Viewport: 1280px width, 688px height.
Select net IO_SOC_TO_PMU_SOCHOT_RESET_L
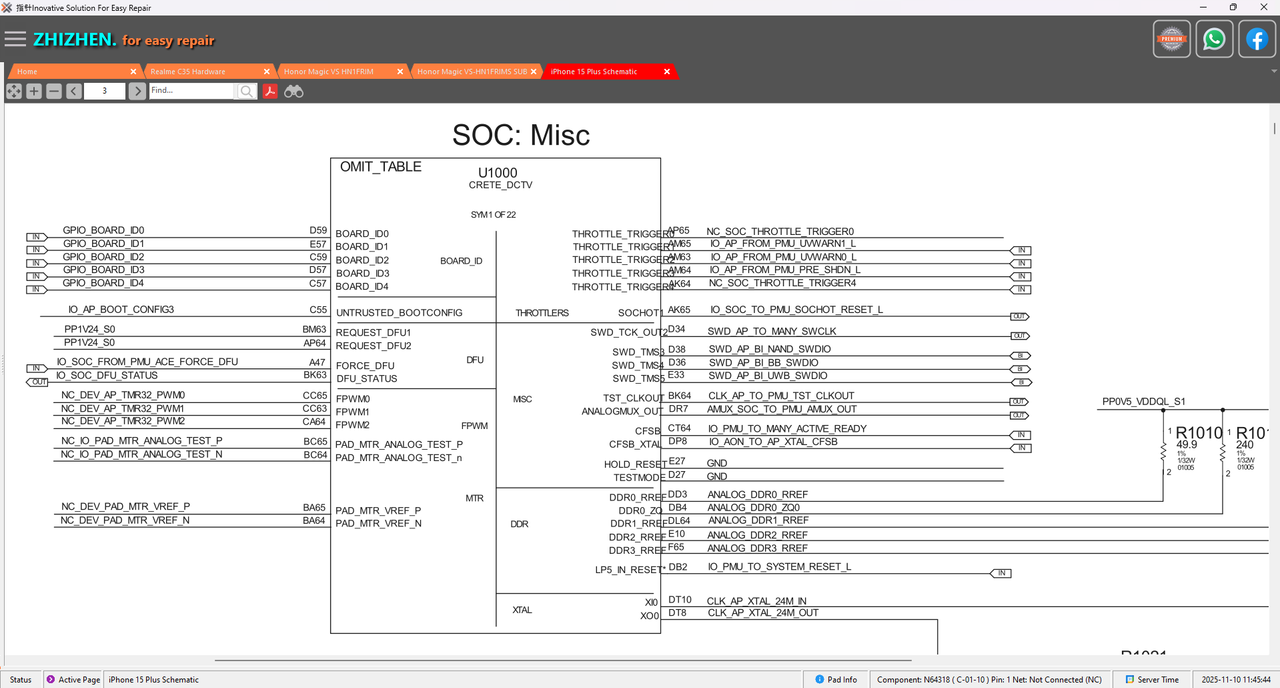796,310
